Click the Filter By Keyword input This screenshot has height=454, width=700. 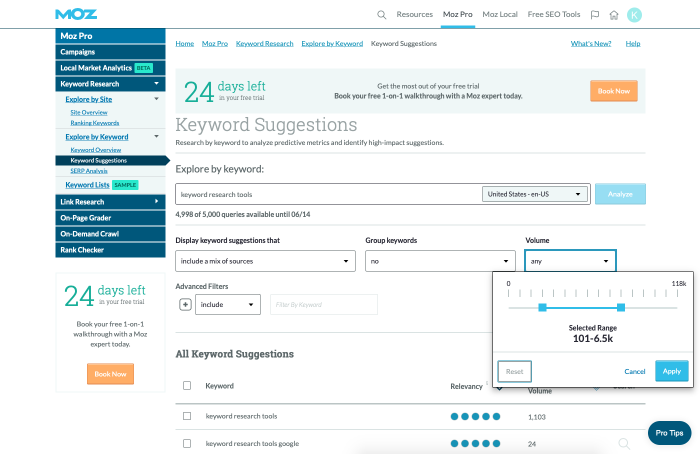[x=324, y=304]
